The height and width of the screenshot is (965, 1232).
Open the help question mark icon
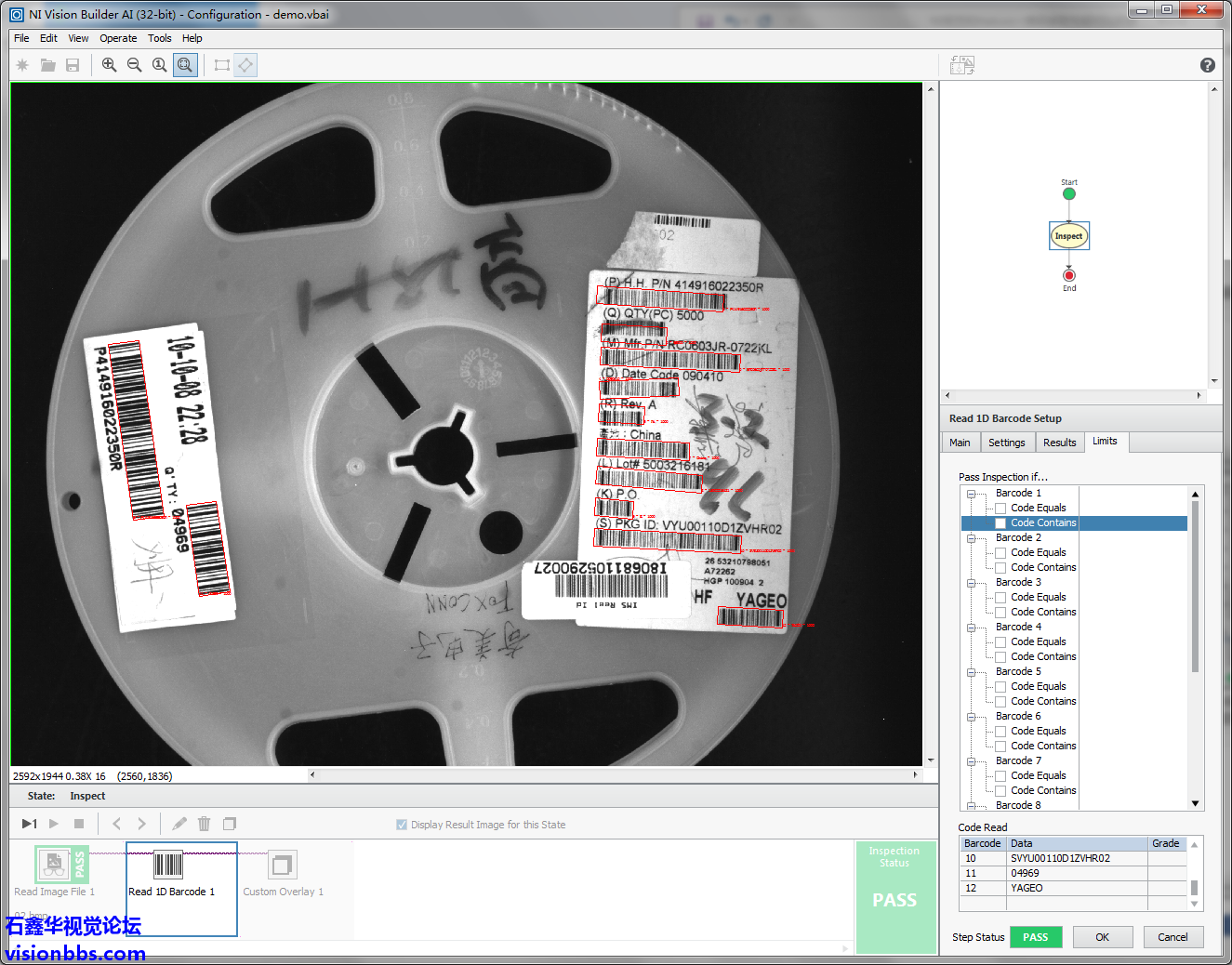(1207, 65)
